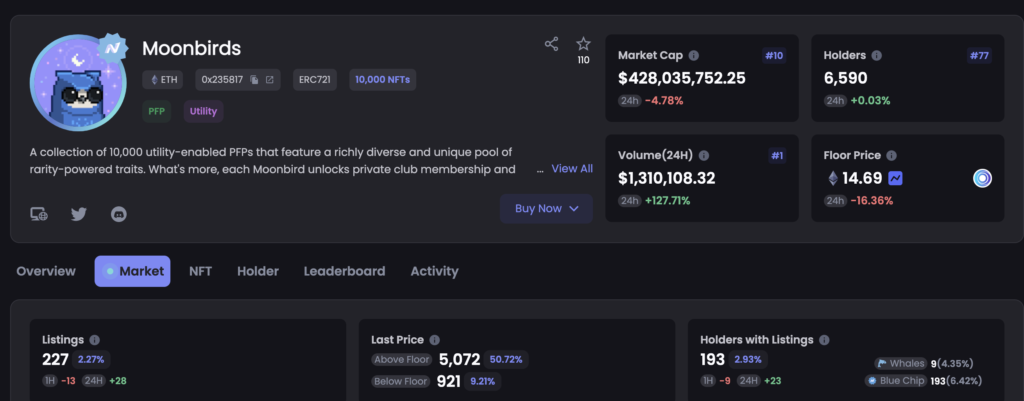Image resolution: width=1024 pixels, height=401 pixels.
Task: Click the Blur marketplace icon in Floor Price
Action: [x=982, y=178]
